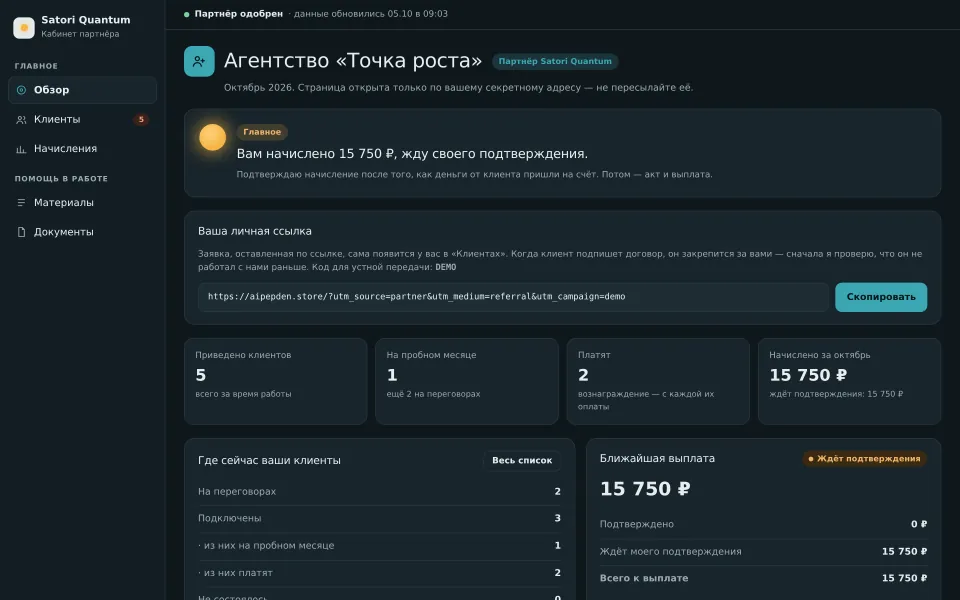
Task: Click the из них на пробном месяце row
Action: 379,546
